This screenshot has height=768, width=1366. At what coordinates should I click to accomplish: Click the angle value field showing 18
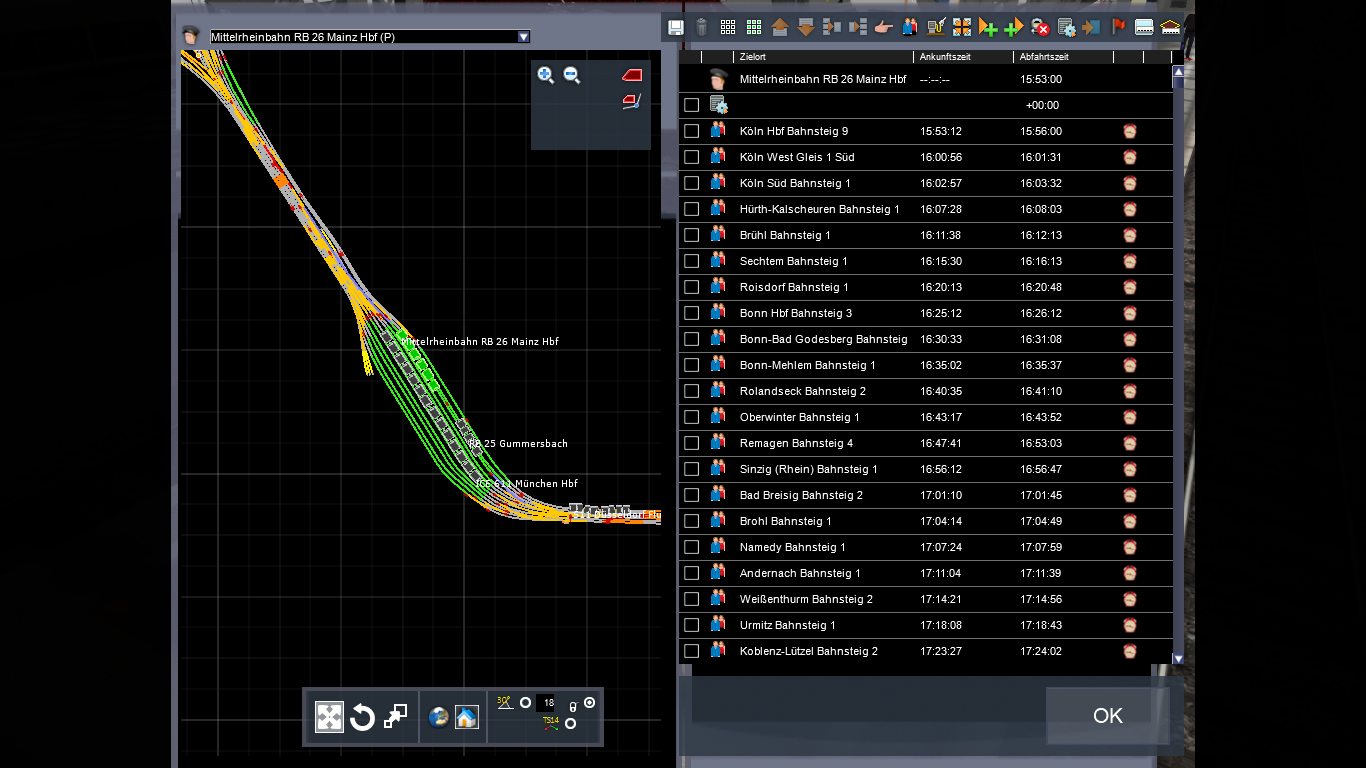[x=546, y=703]
